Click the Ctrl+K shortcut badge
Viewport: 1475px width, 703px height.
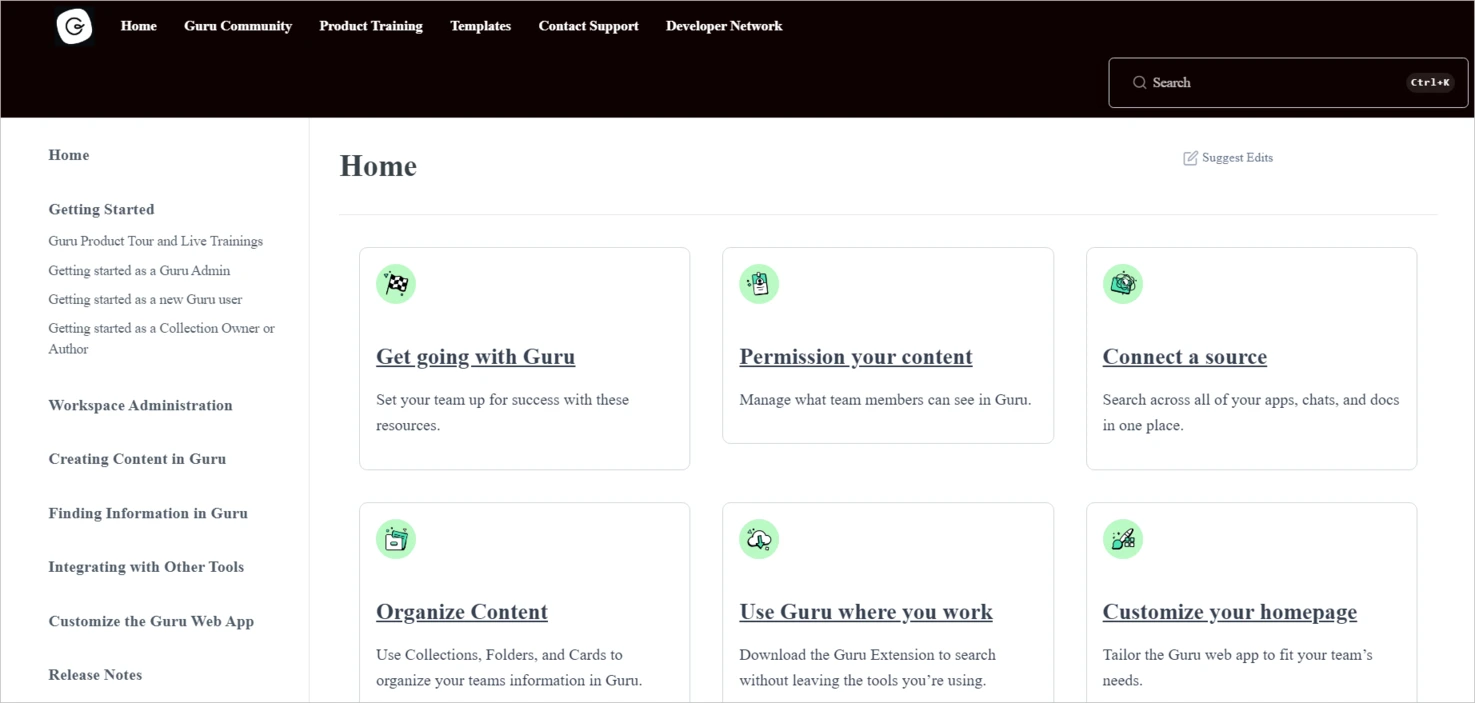click(x=1430, y=83)
